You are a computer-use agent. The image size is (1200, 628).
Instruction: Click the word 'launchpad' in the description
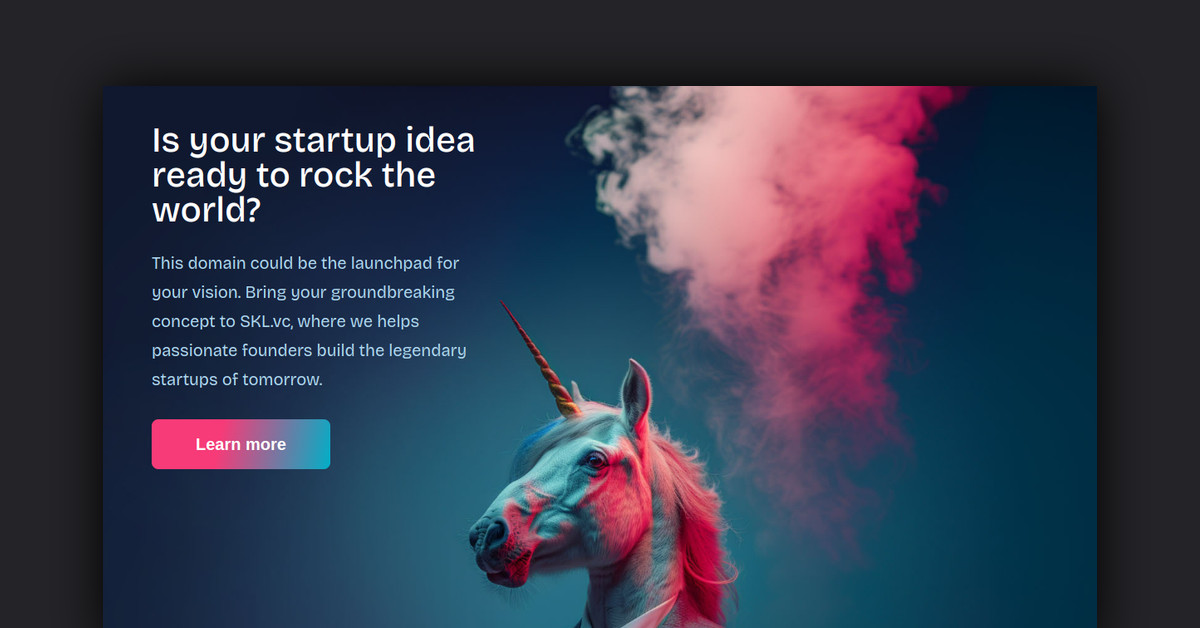click(x=391, y=263)
